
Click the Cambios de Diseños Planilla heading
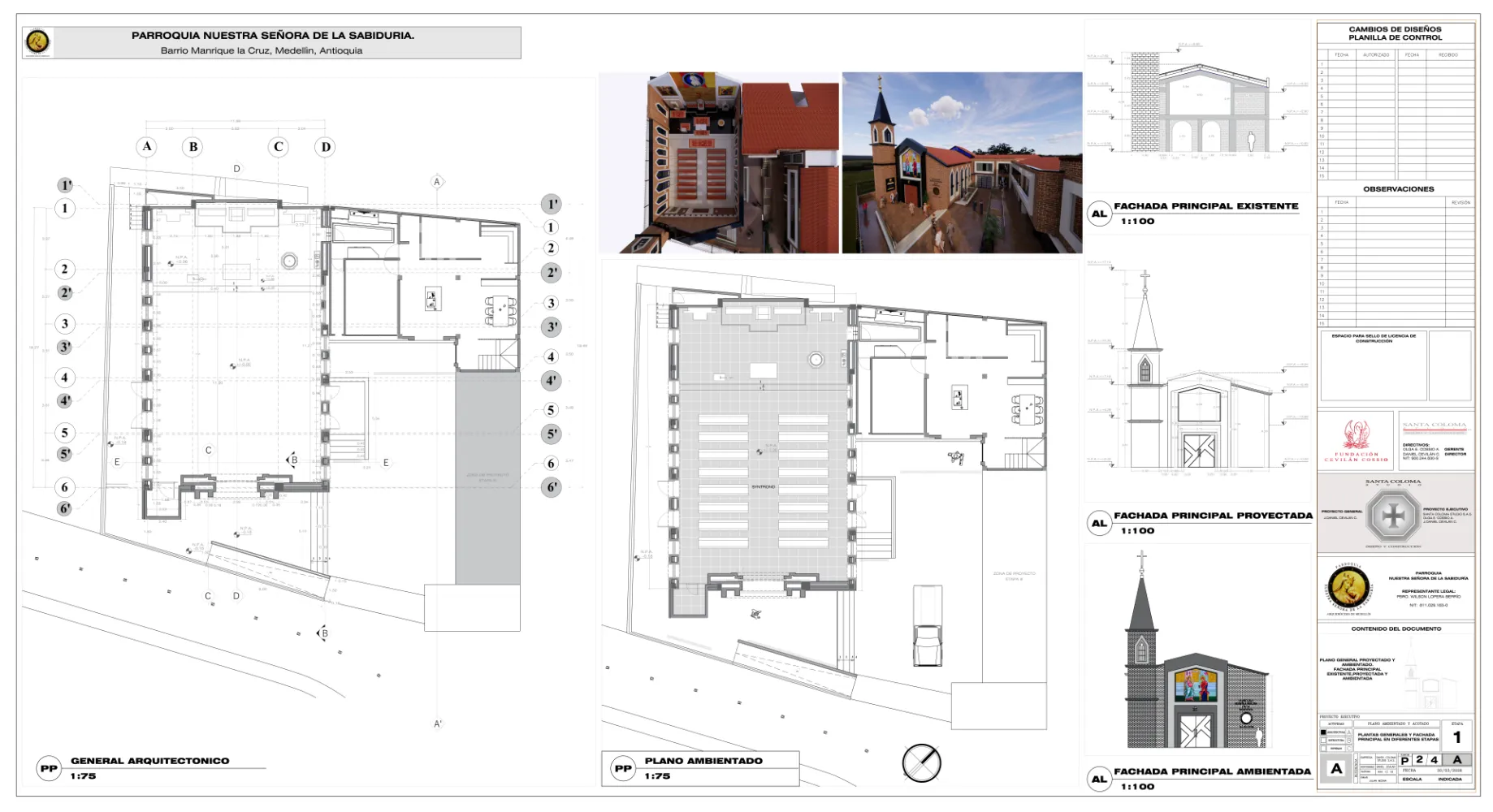coord(1396,33)
